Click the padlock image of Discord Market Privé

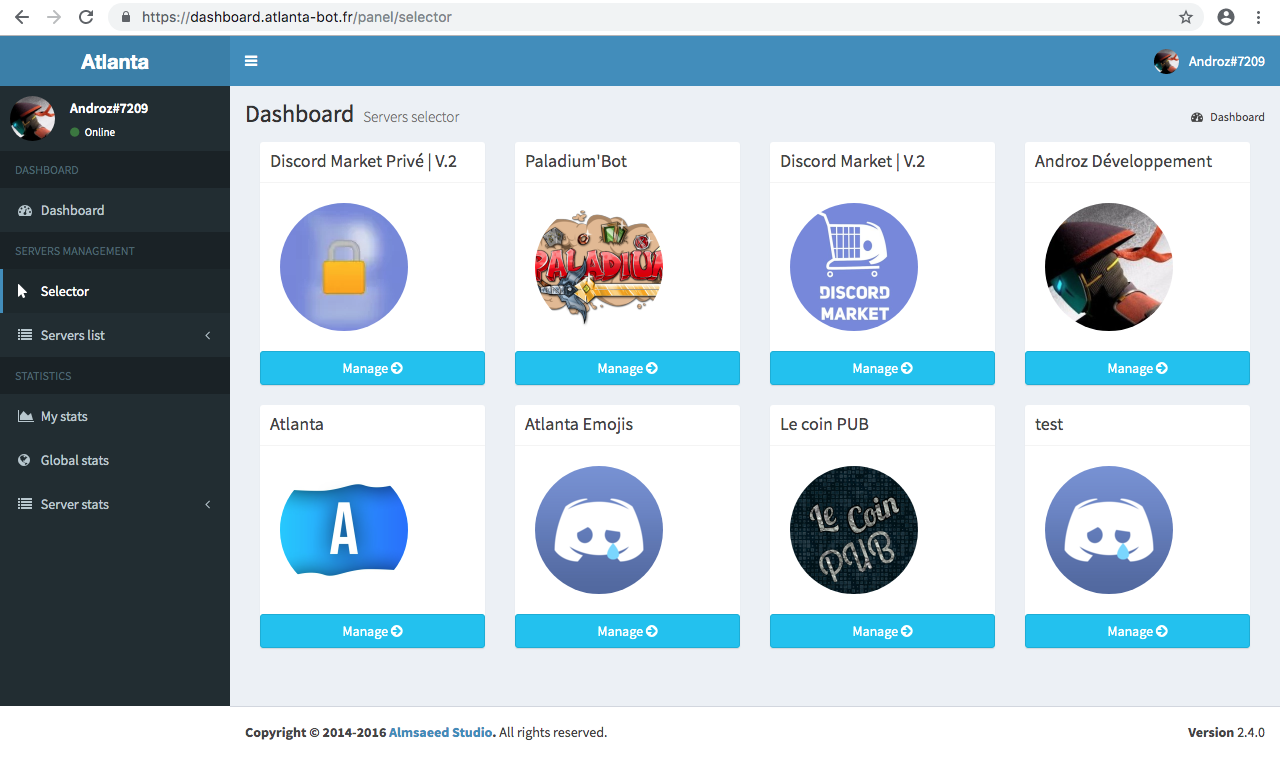point(344,267)
